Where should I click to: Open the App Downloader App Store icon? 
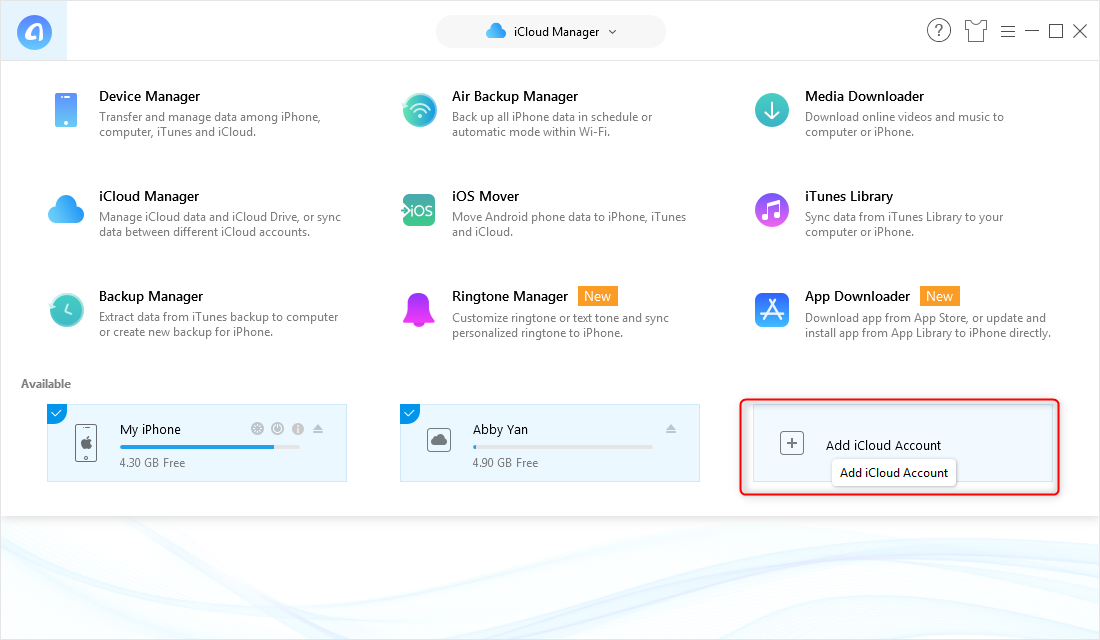coord(772,310)
